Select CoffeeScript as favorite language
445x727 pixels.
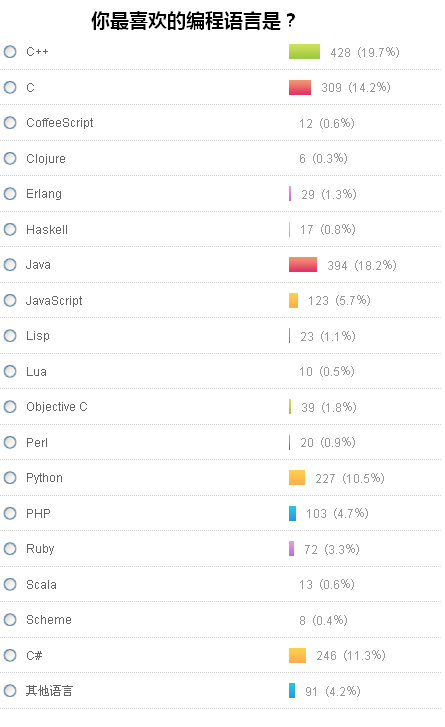[10, 122]
